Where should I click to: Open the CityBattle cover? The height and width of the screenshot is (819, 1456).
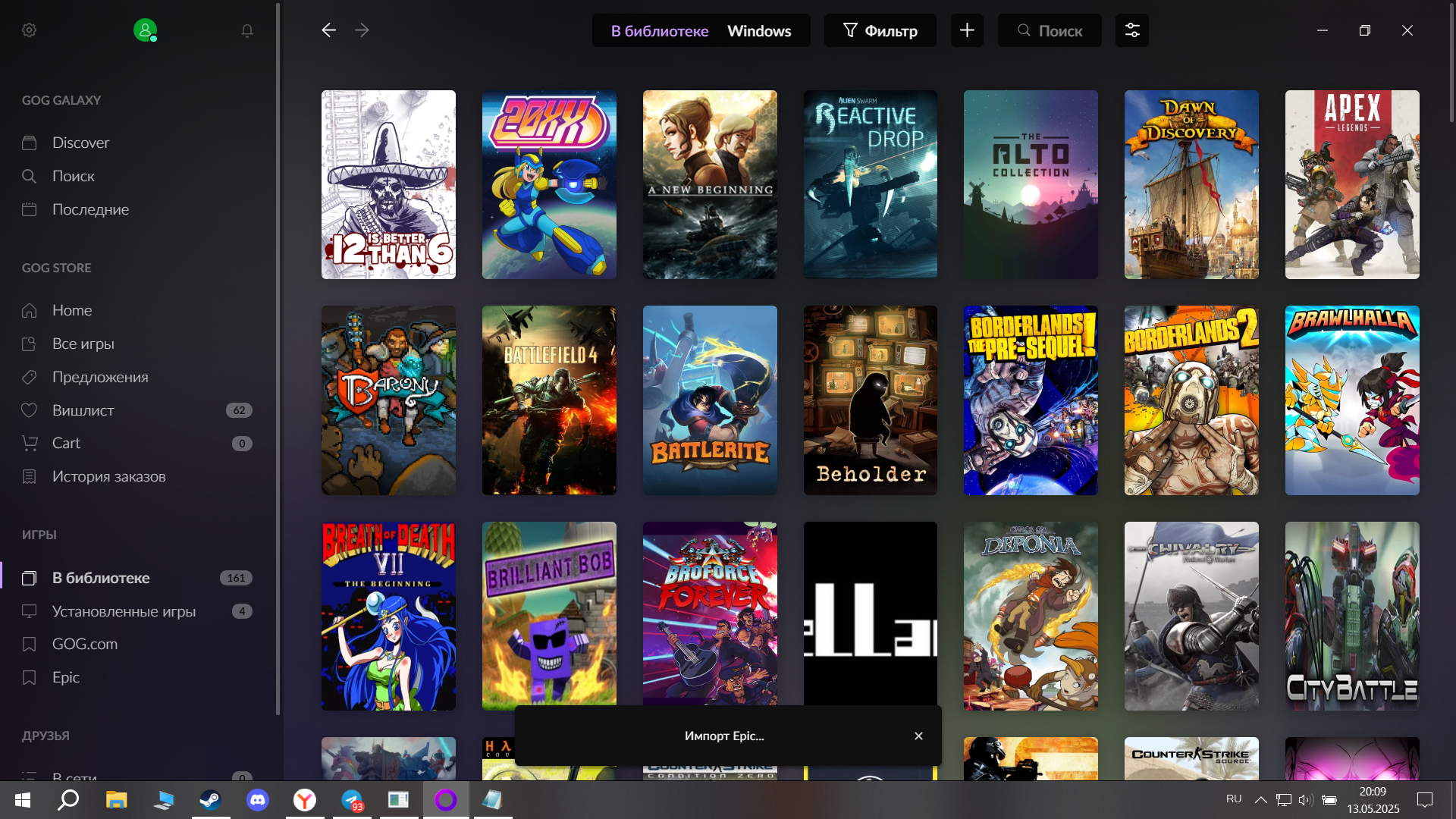pyautogui.click(x=1352, y=616)
